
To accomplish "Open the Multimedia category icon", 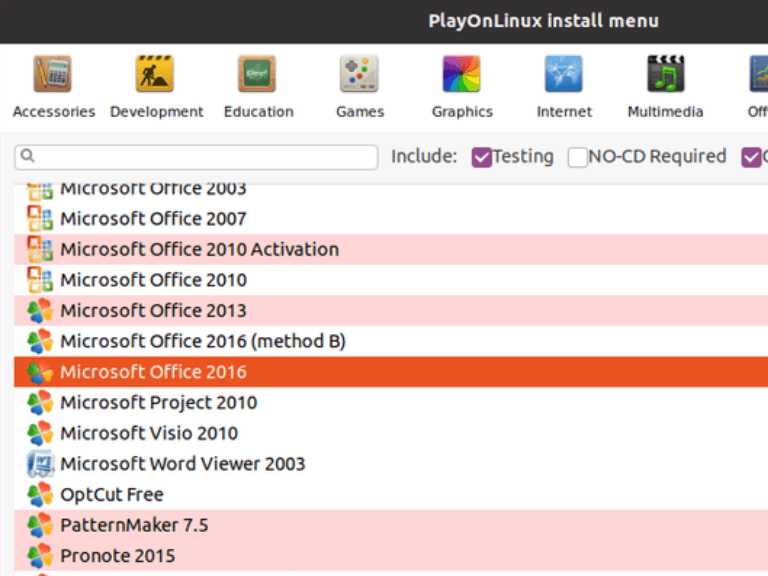I will (x=666, y=74).
